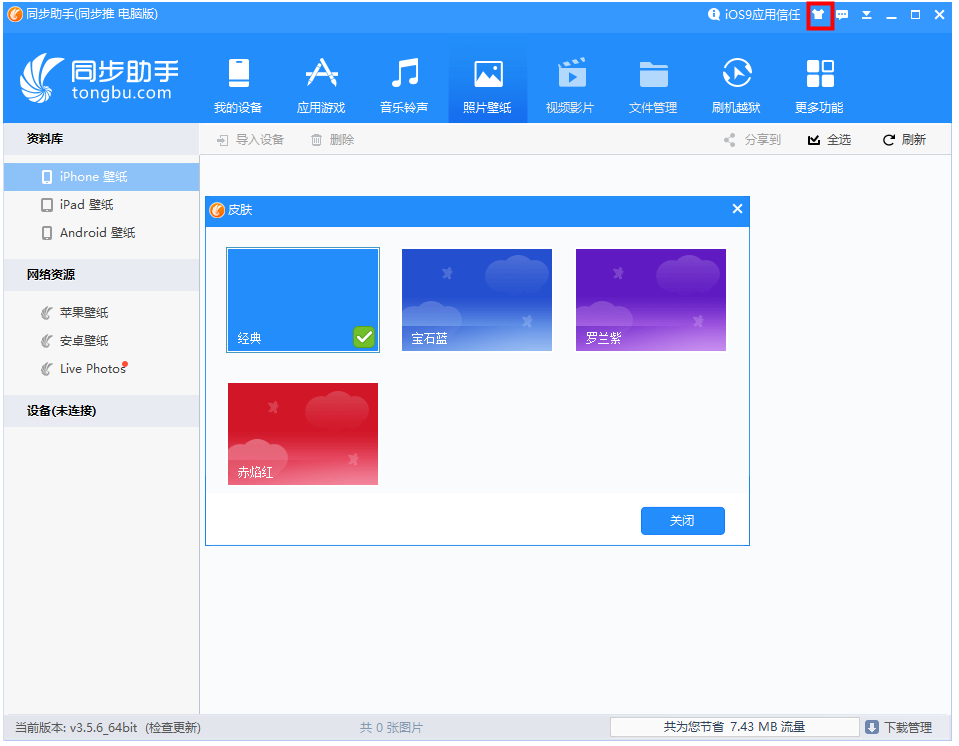Image resolution: width=959 pixels, height=746 pixels.
Task: Choose the 宝石蓝 skin thumbnail
Action: pyautogui.click(x=477, y=300)
